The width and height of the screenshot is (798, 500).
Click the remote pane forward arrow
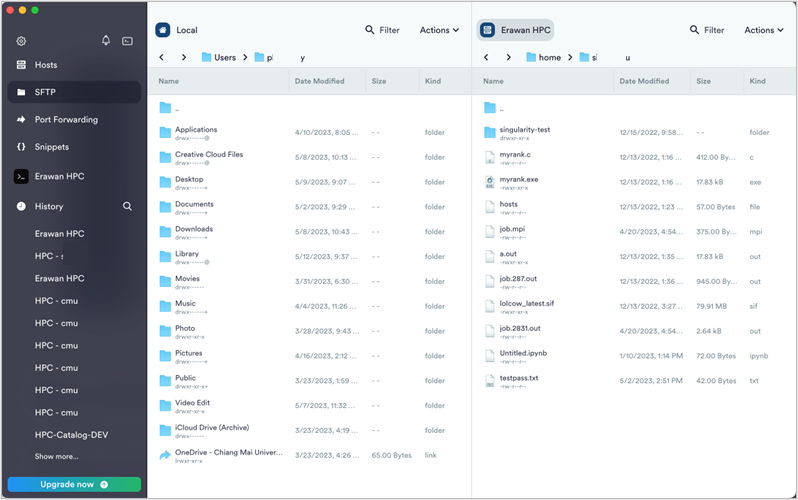pos(508,58)
